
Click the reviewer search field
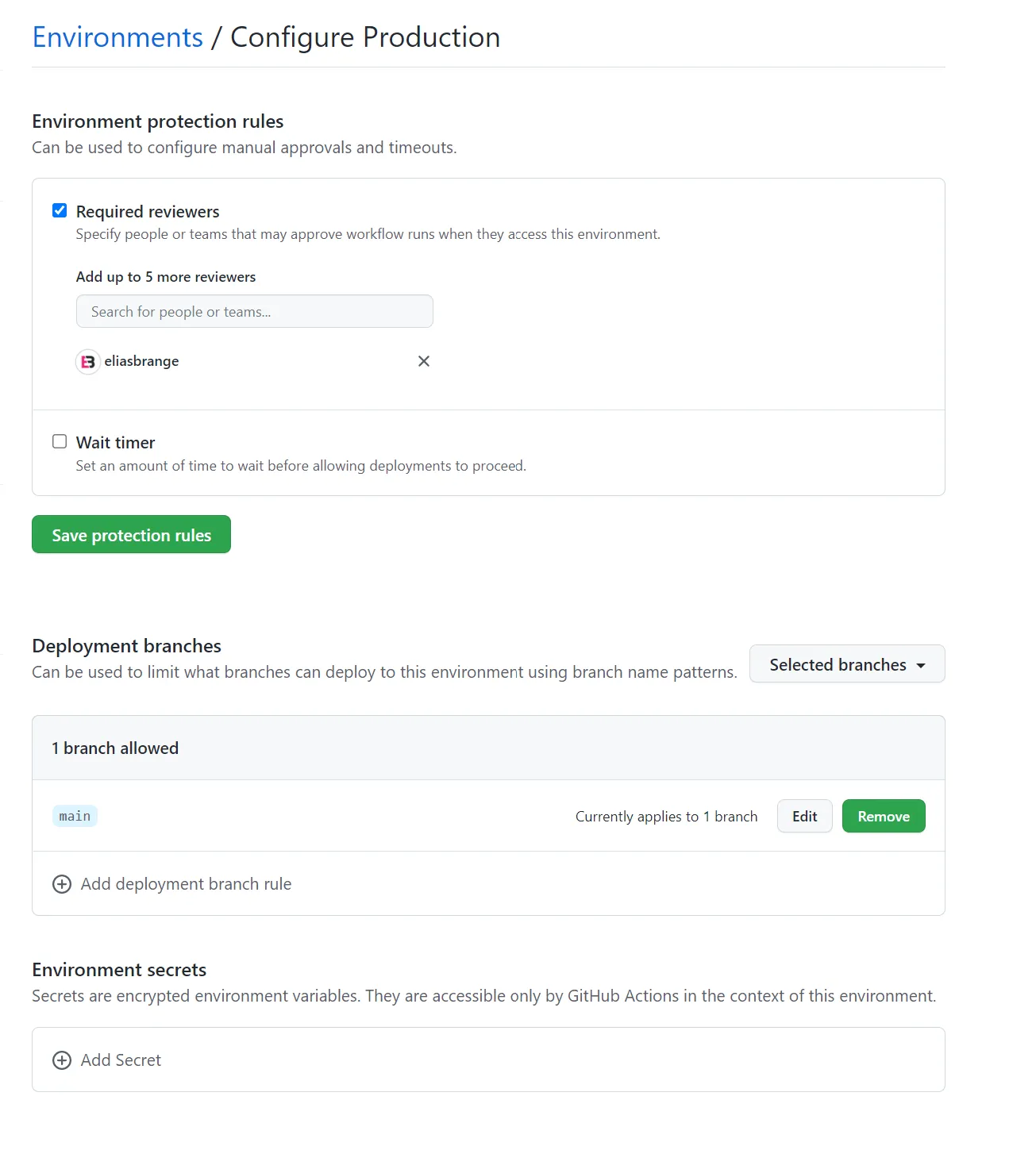tap(254, 311)
